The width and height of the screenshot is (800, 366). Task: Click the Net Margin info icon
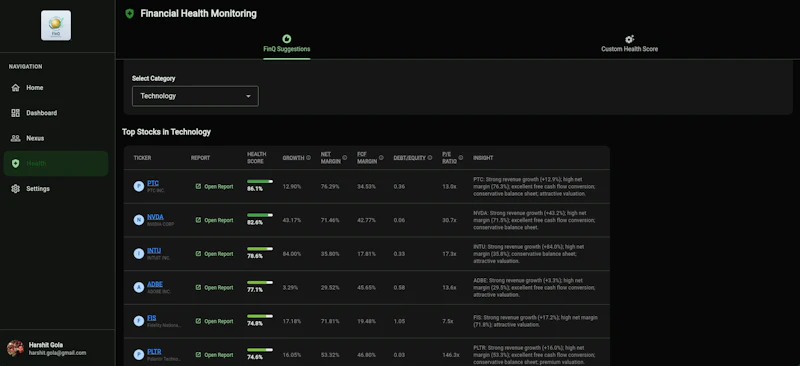tap(345, 158)
